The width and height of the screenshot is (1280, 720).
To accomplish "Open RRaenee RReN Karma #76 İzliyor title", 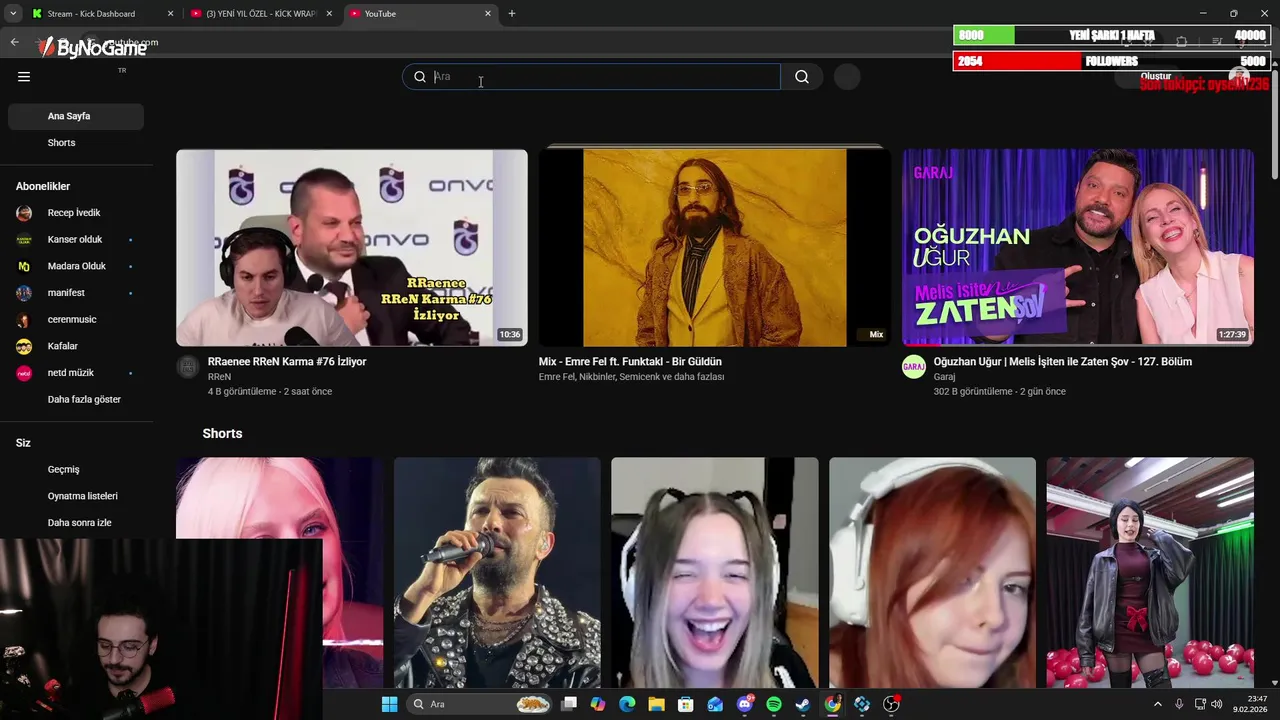I will [287, 362].
